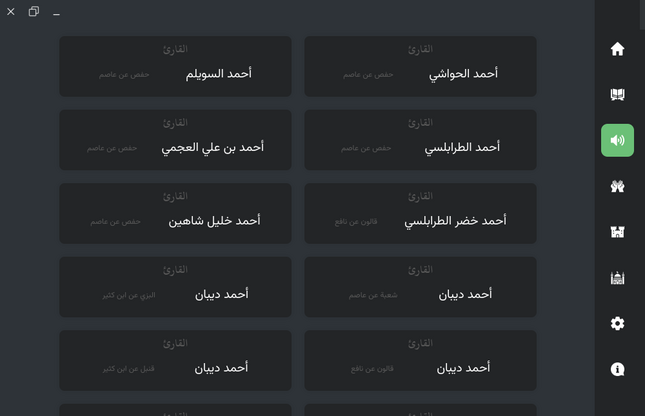Select reciter أحمد السويلم card
Screen dimensions: 645x416
(x=175, y=66)
